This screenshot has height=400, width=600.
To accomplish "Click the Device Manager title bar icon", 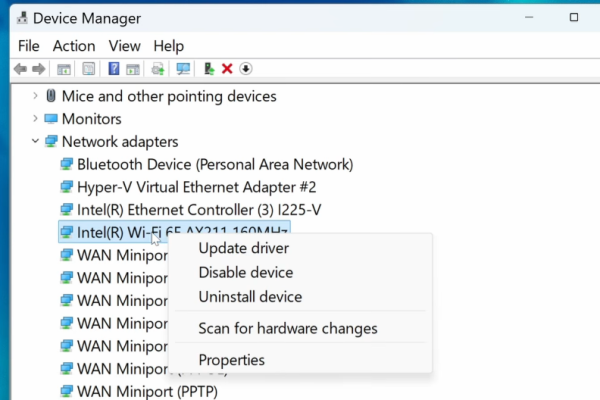I will [23, 18].
